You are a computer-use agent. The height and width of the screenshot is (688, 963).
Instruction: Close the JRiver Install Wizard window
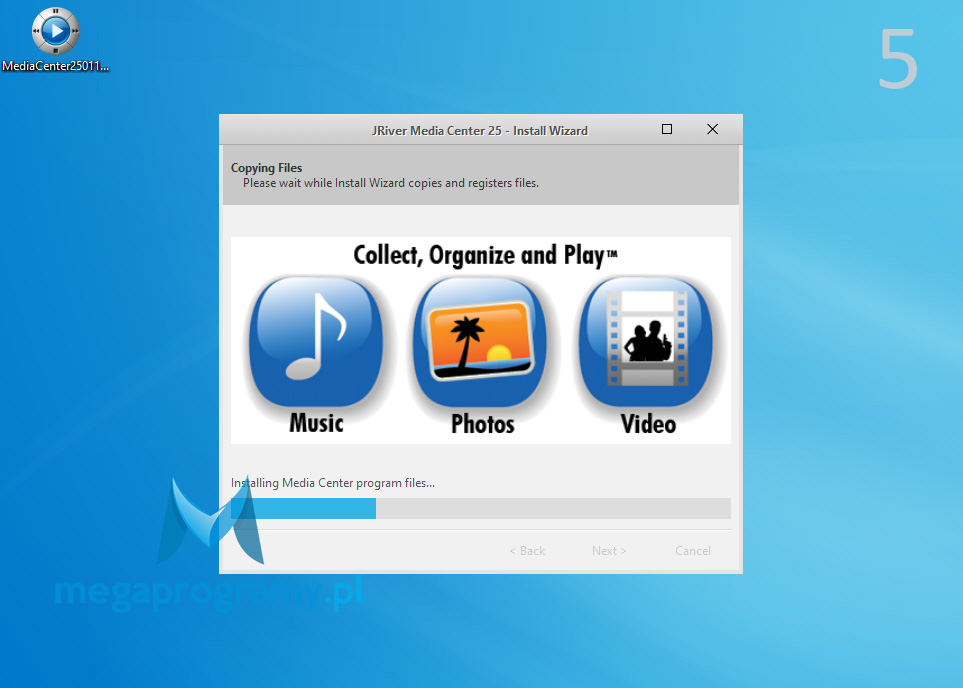[x=712, y=129]
